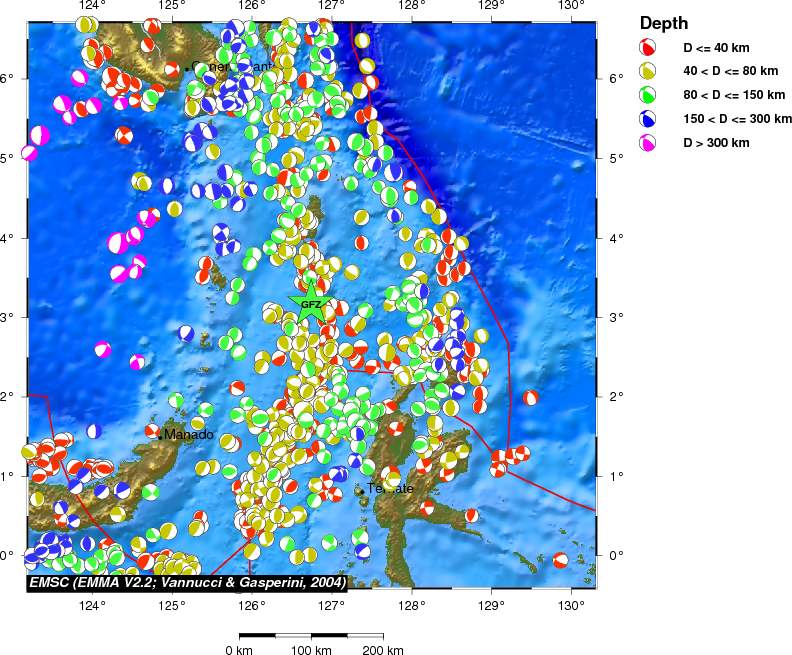Viewport: 792px width, 655px height.
Task: Click the blue 150 < D <= 300 km legend symbol
Action: (x=648, y=119)
